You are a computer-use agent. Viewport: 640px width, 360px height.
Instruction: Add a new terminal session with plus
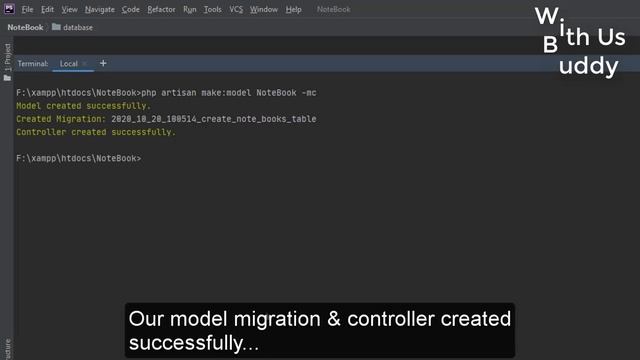tap(103, 63)
